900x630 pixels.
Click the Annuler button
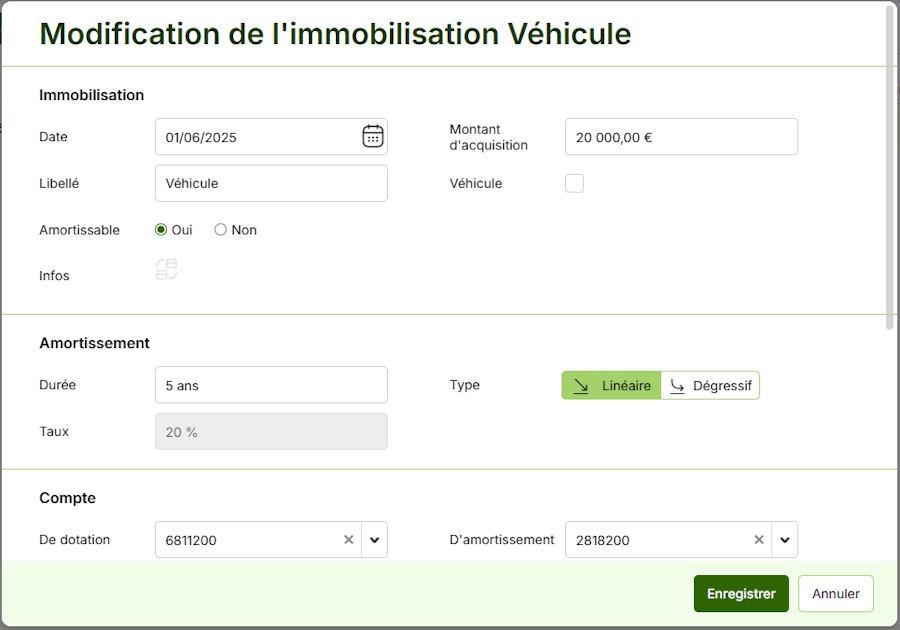835,593
